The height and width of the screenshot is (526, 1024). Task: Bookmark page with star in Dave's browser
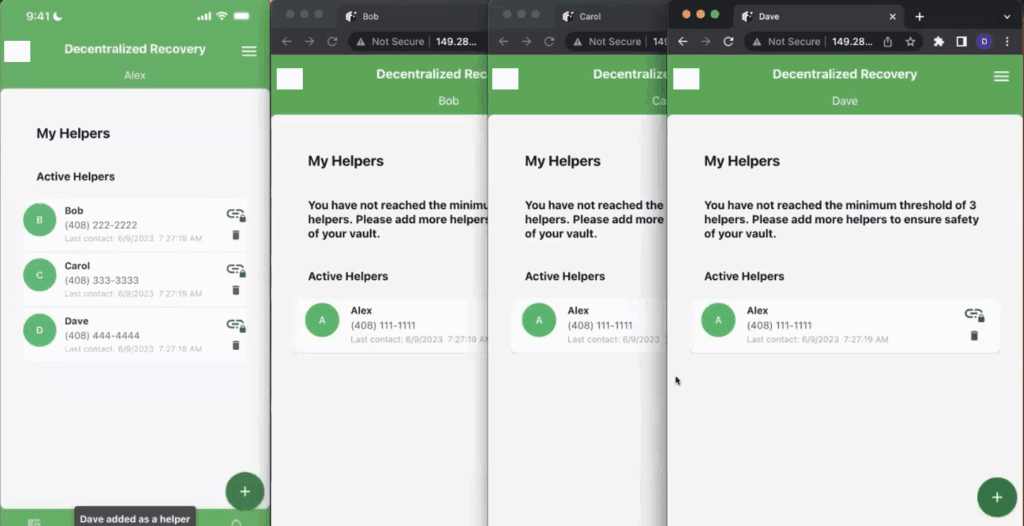tap(910, 42)
